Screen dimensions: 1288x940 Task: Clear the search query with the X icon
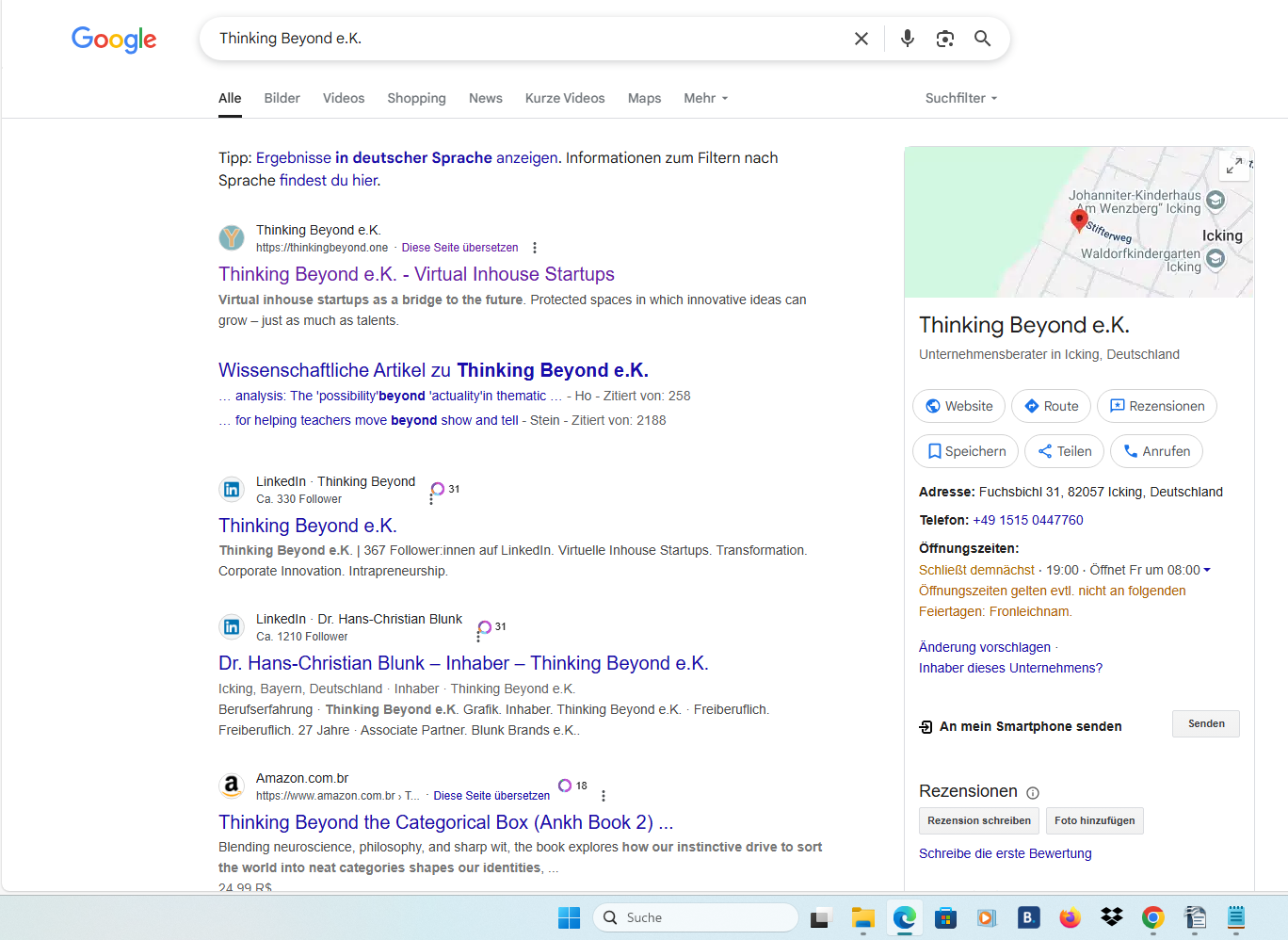tap(861, 39)
